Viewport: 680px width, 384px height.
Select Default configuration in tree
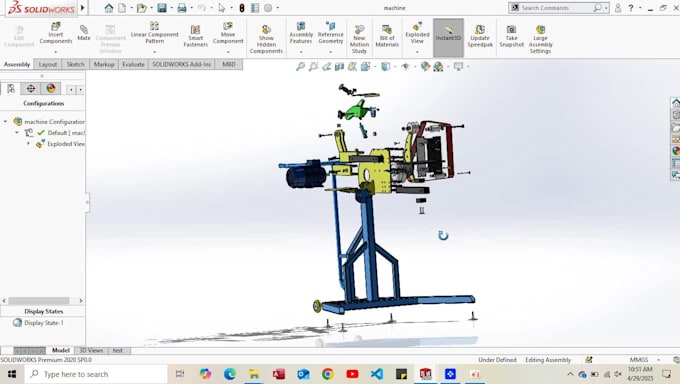(x=65, y=132)
